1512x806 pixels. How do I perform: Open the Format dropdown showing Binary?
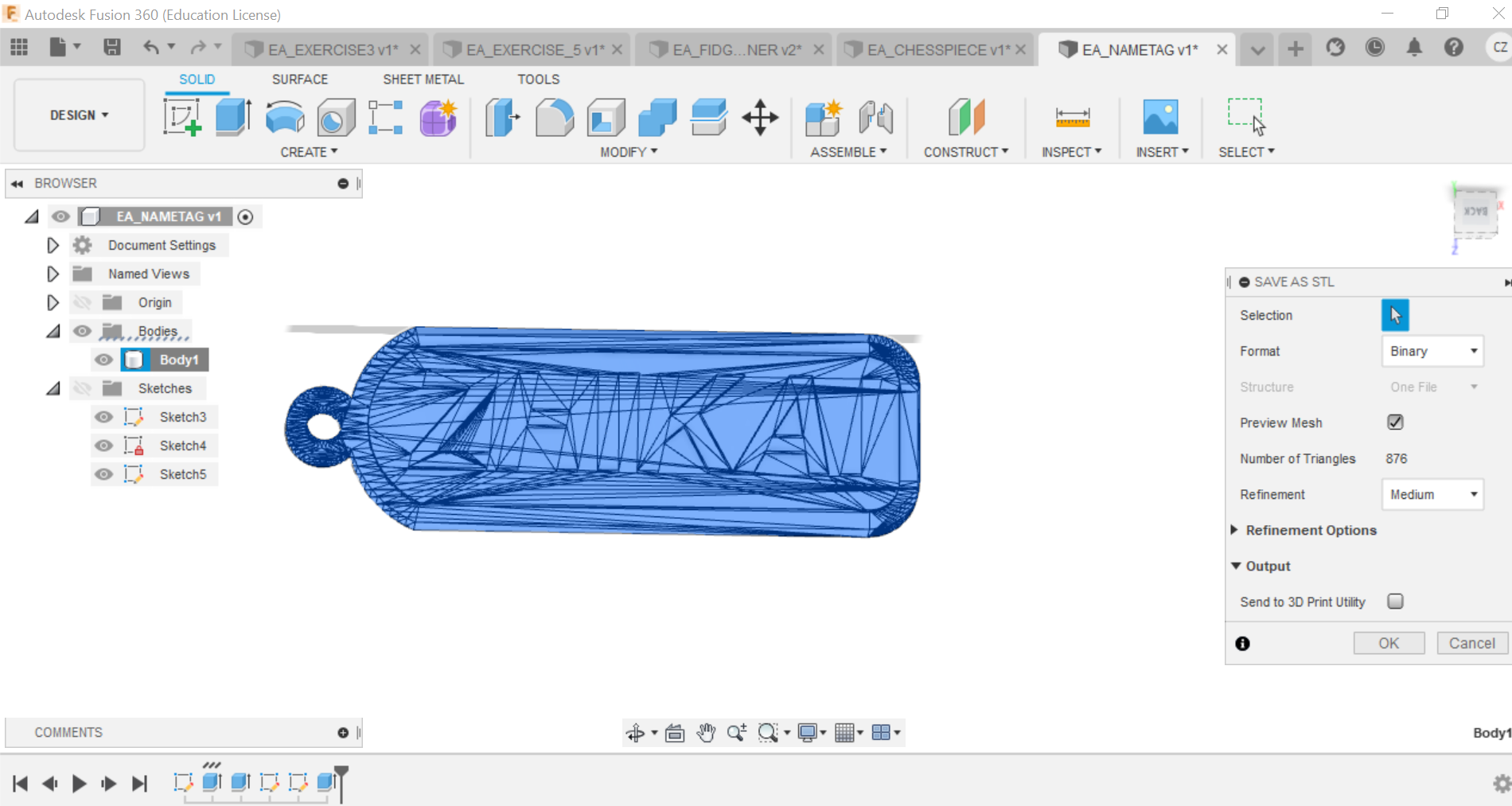[x=1432, y=351]
